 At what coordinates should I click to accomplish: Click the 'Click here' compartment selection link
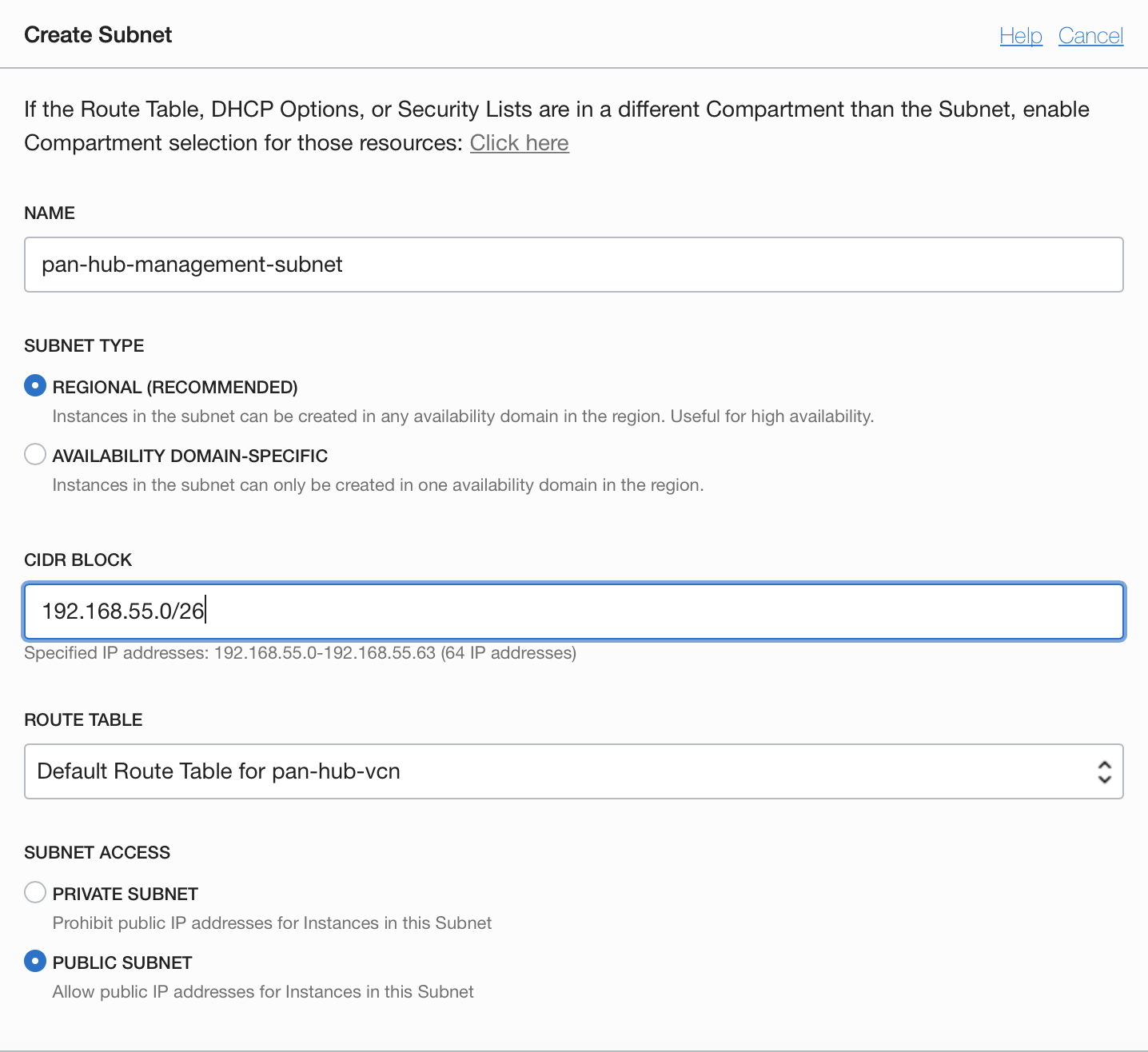[519, 143]
